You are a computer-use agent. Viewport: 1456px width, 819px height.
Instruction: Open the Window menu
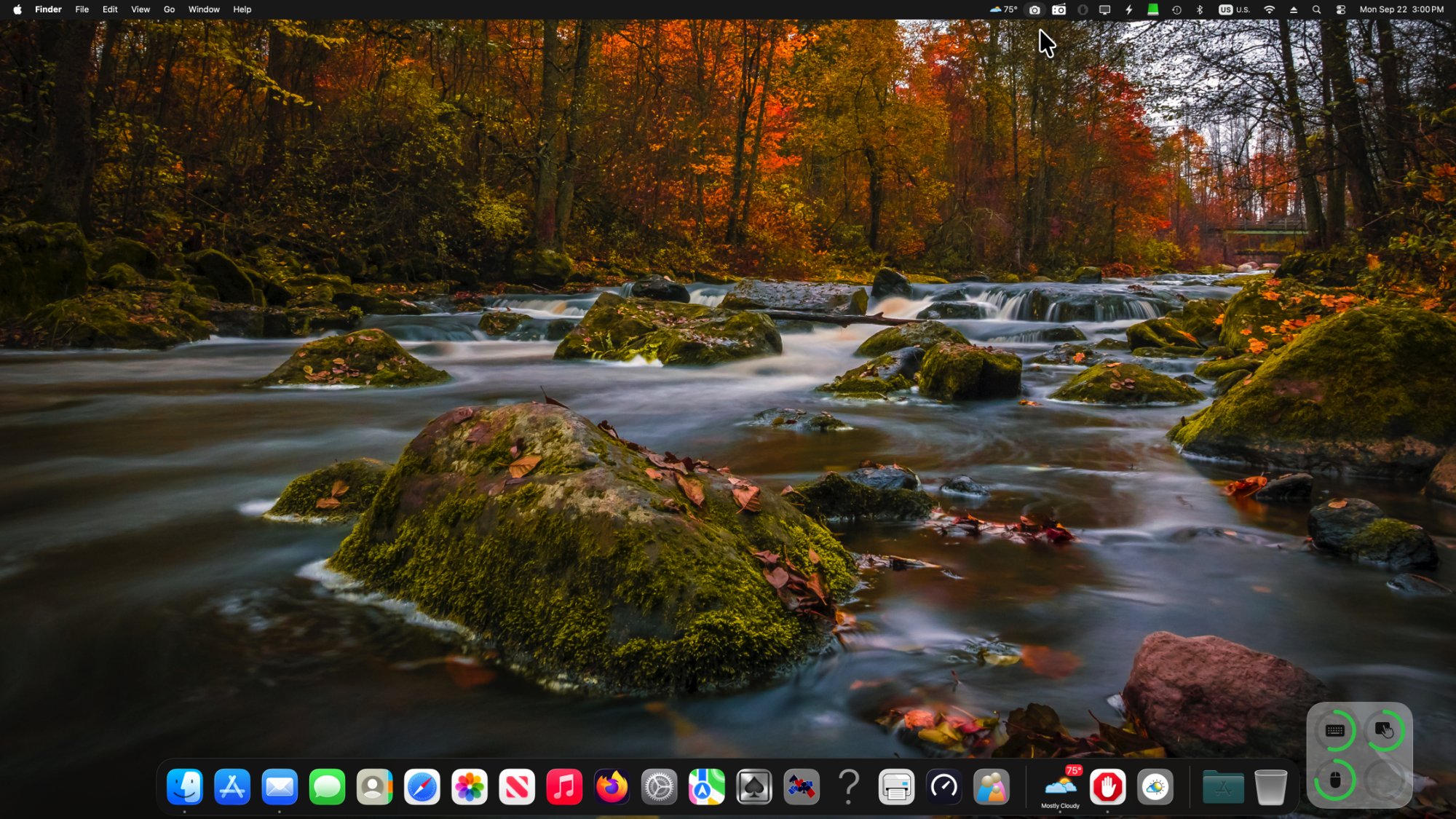click(204, 9)
